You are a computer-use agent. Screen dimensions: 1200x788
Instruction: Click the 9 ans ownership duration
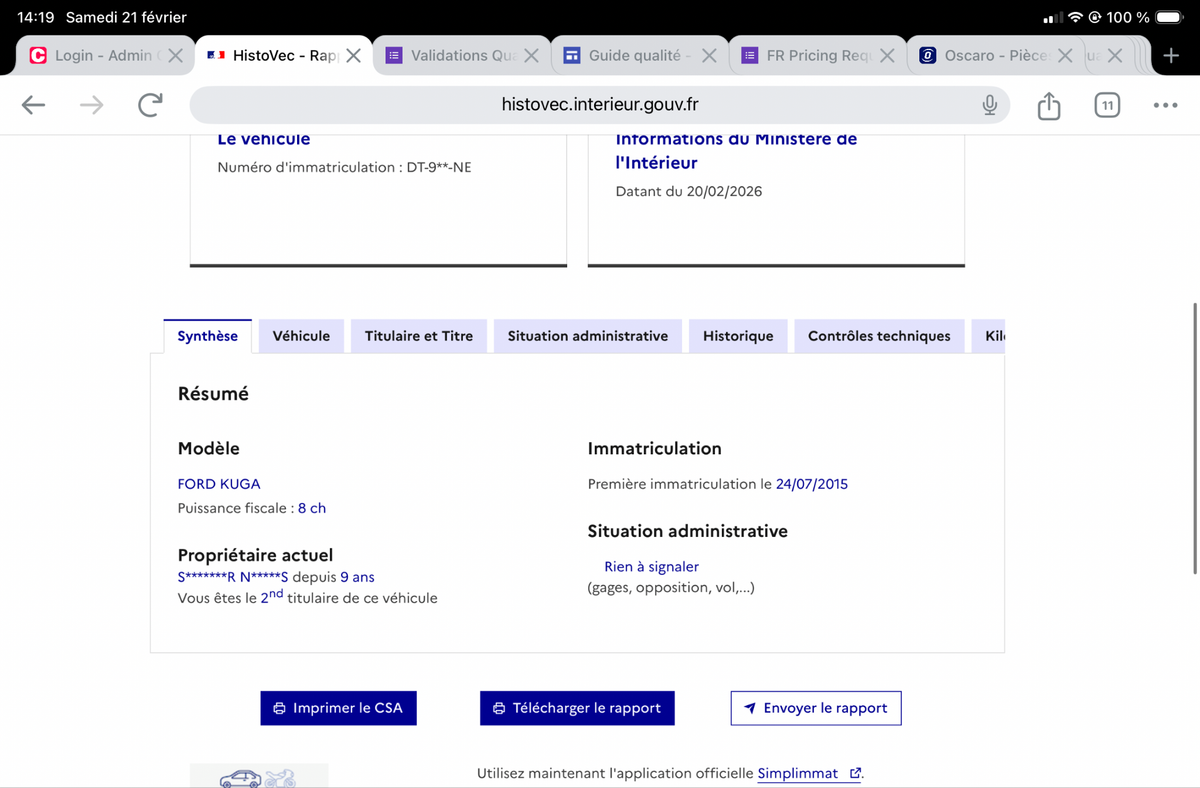pyautogui.click(x=357, y=577)
